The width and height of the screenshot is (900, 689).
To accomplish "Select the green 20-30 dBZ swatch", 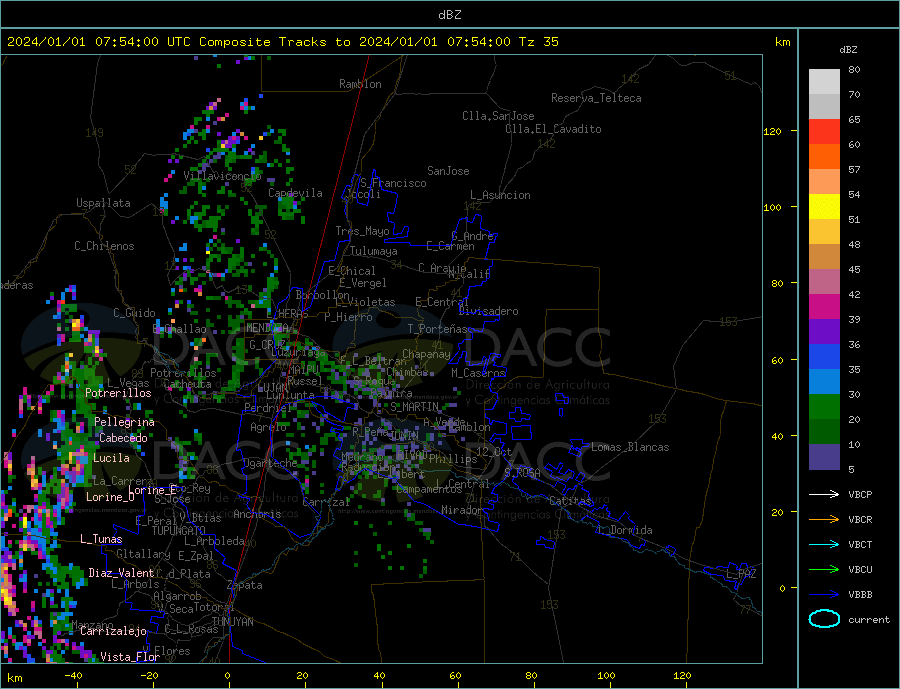I will (x=824, y=407).
